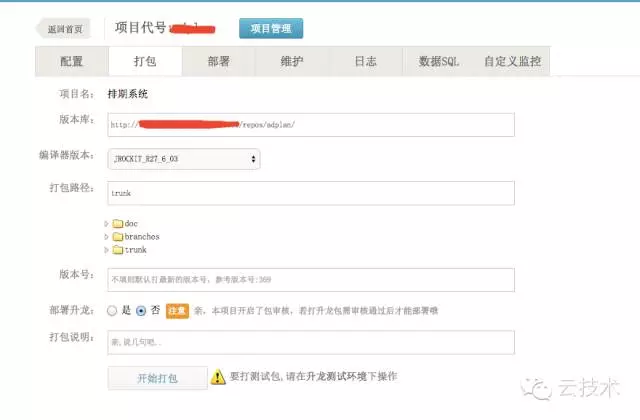640x420 pixels.
Task: Open the 日志 tab
Action: (x=366, y=61)
